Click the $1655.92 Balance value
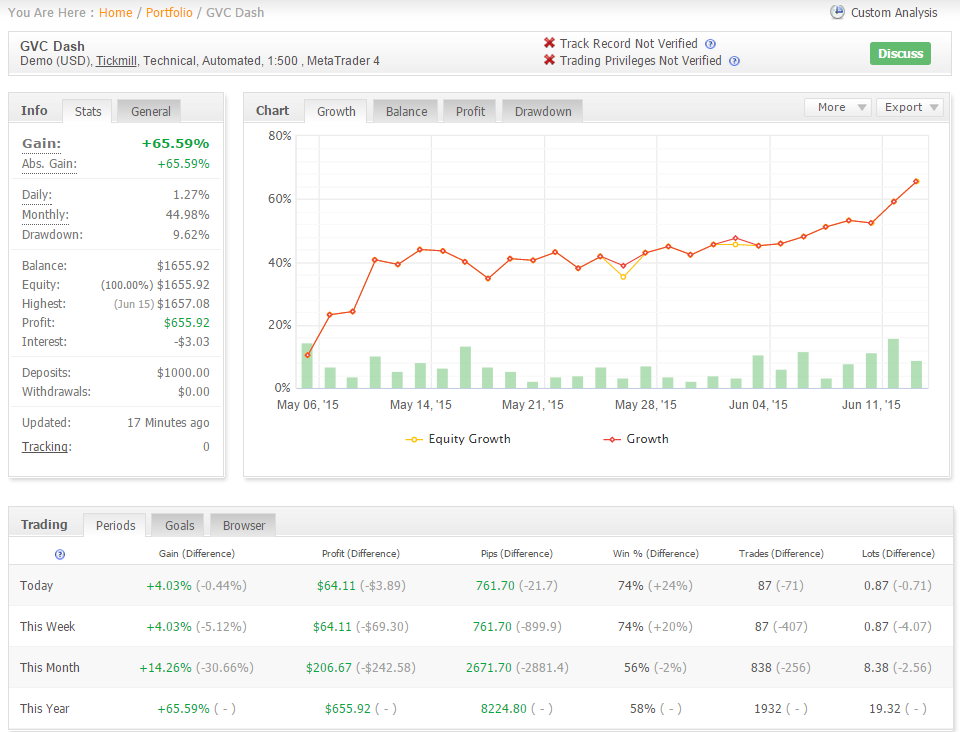 183,266
